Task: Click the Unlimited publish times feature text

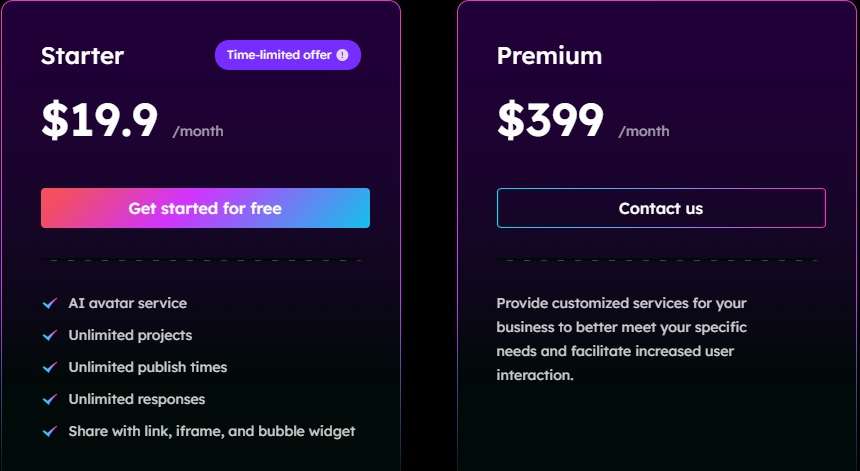Action: tap(148, 367)
